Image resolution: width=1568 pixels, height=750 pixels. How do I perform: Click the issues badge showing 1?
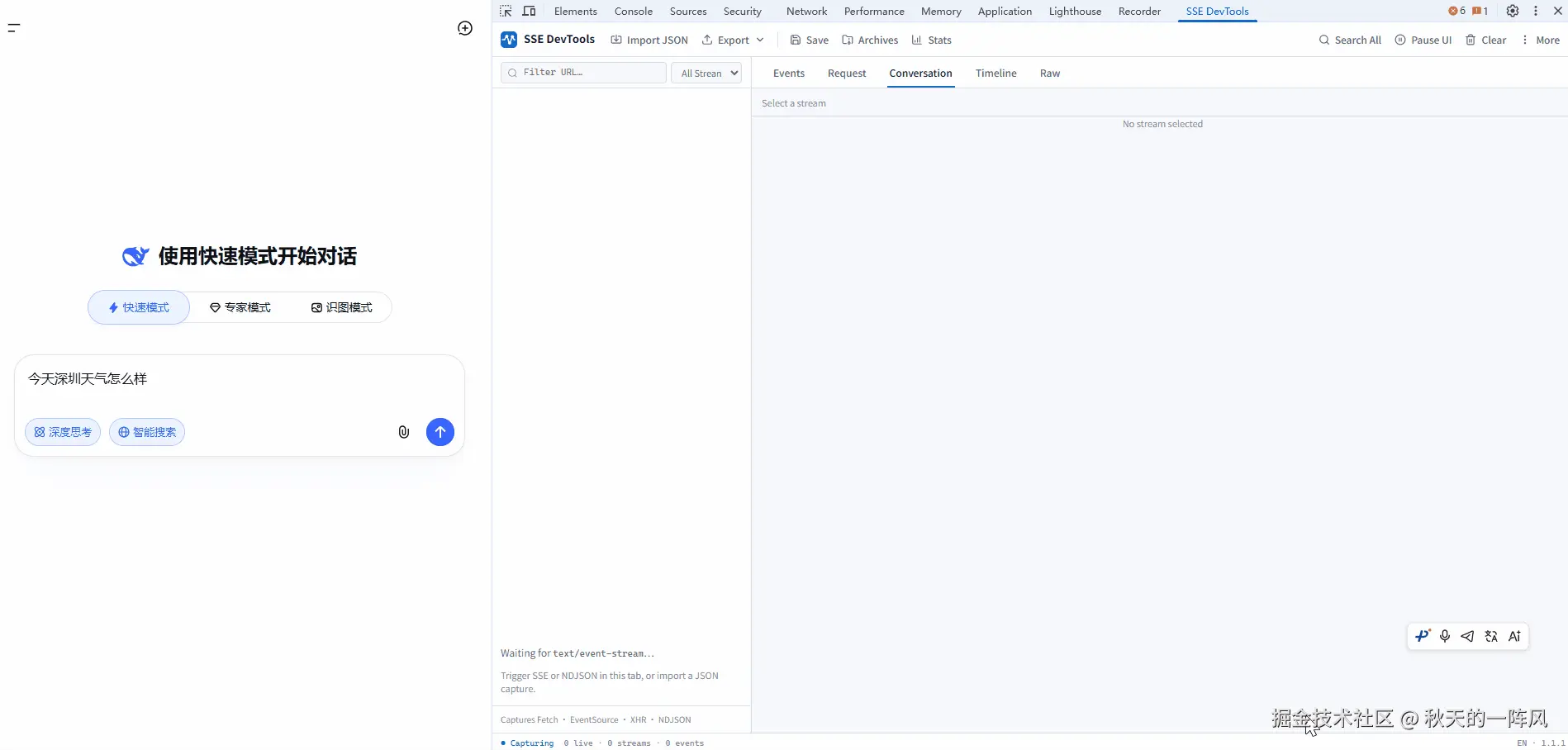click(1480, 11)
